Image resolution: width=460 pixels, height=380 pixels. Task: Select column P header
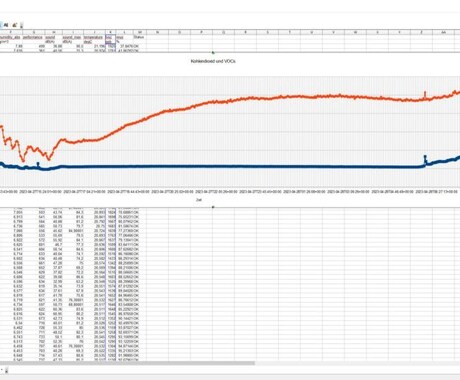[201, 32]
